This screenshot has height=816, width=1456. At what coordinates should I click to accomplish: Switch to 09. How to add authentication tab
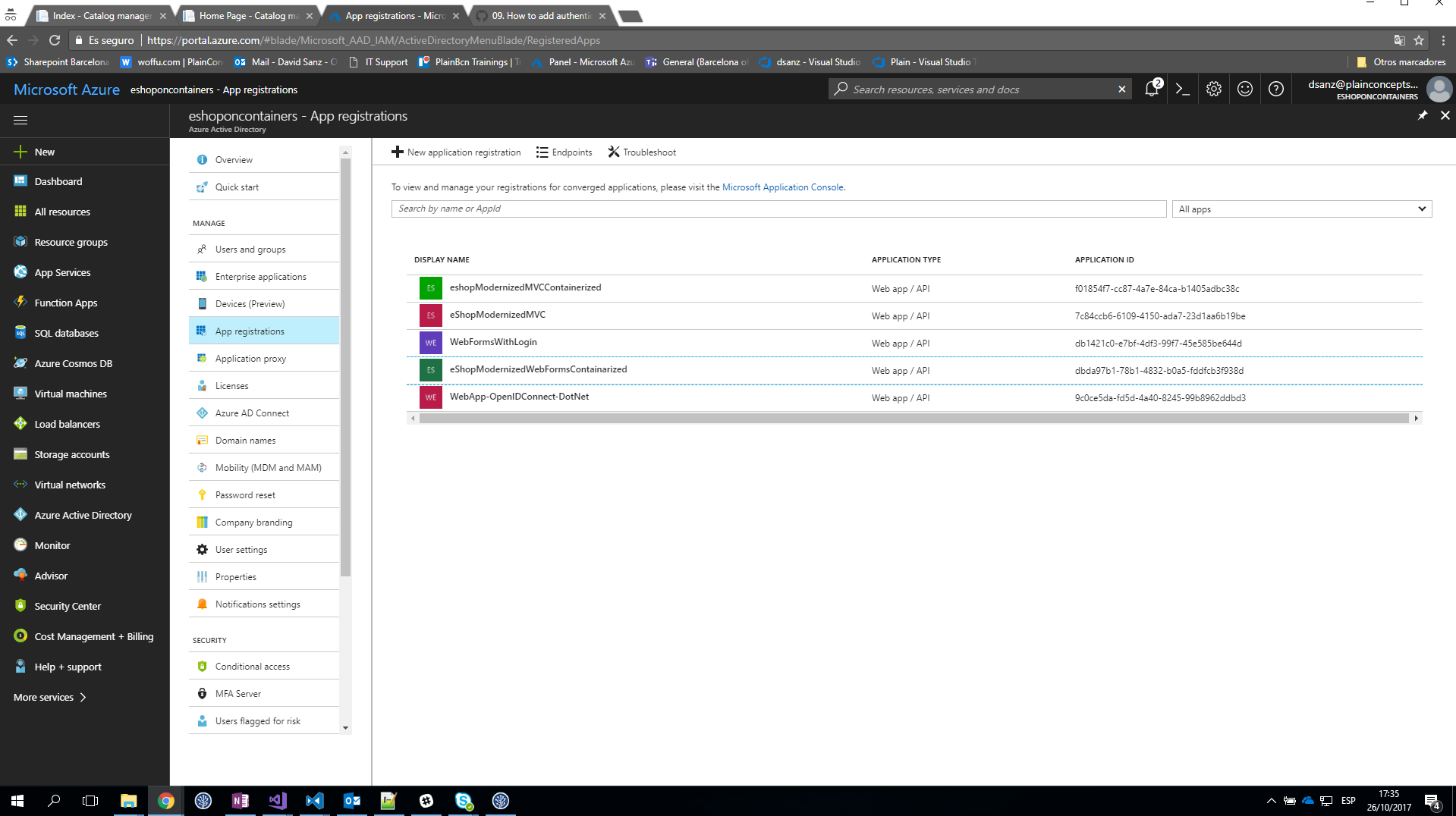coord(539,16)
